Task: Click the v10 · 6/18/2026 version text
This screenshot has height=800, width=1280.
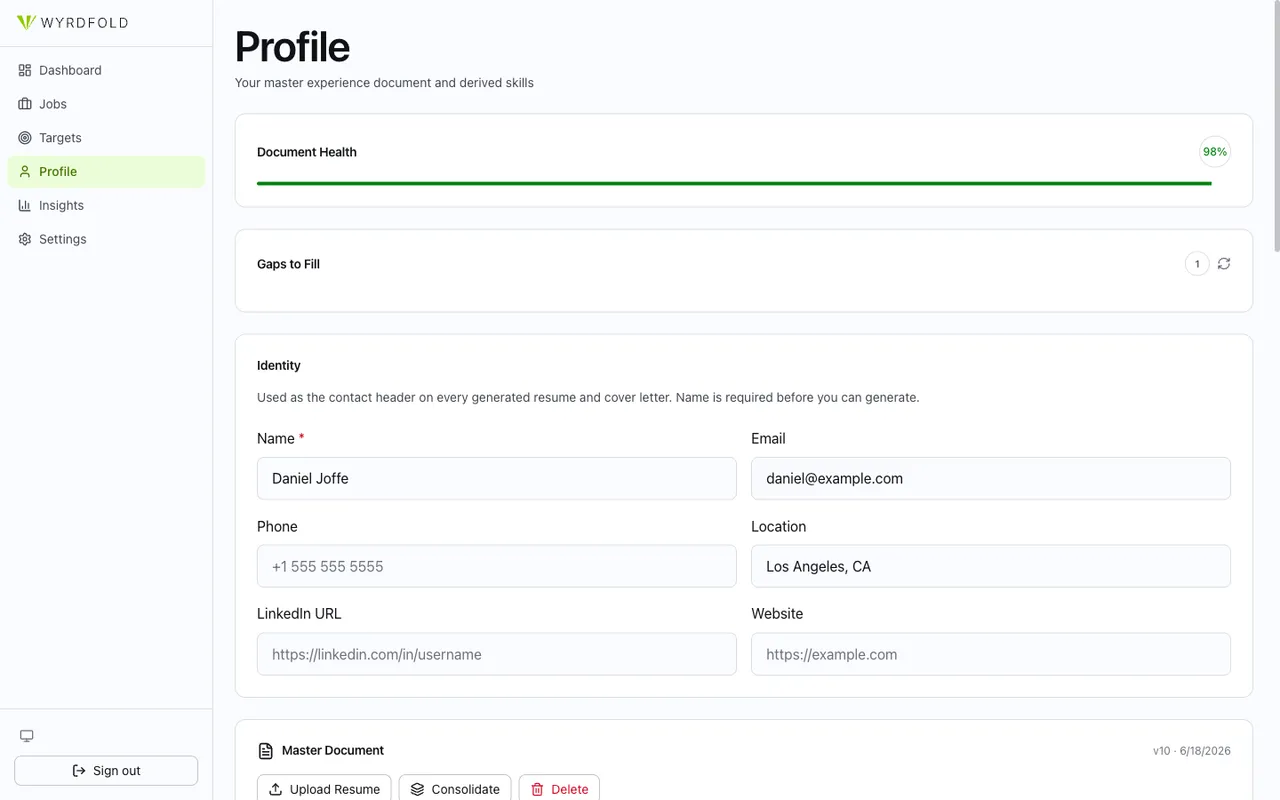Action: 1192,751
